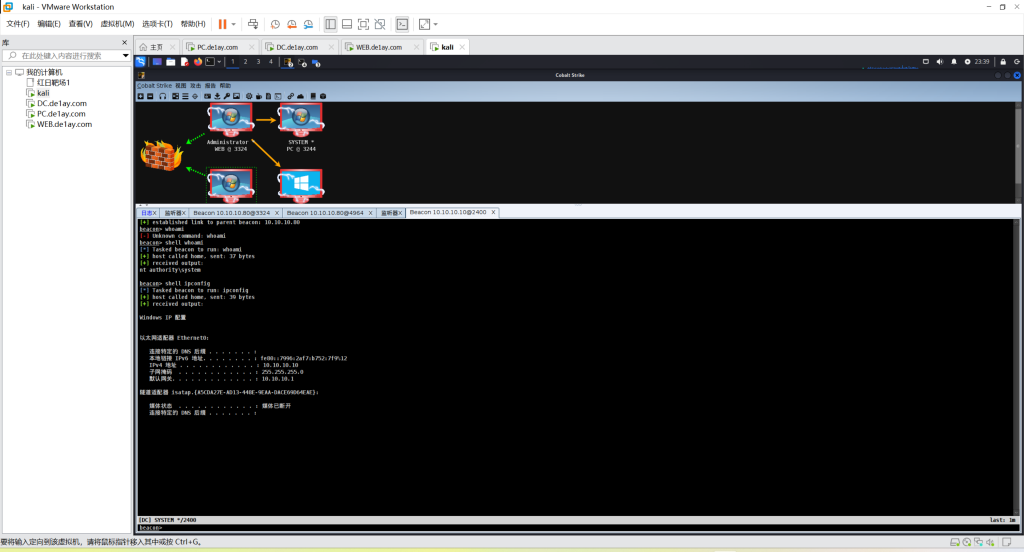
Task: Open the stretch guest dropdown arrow
Action: (436, 24)
